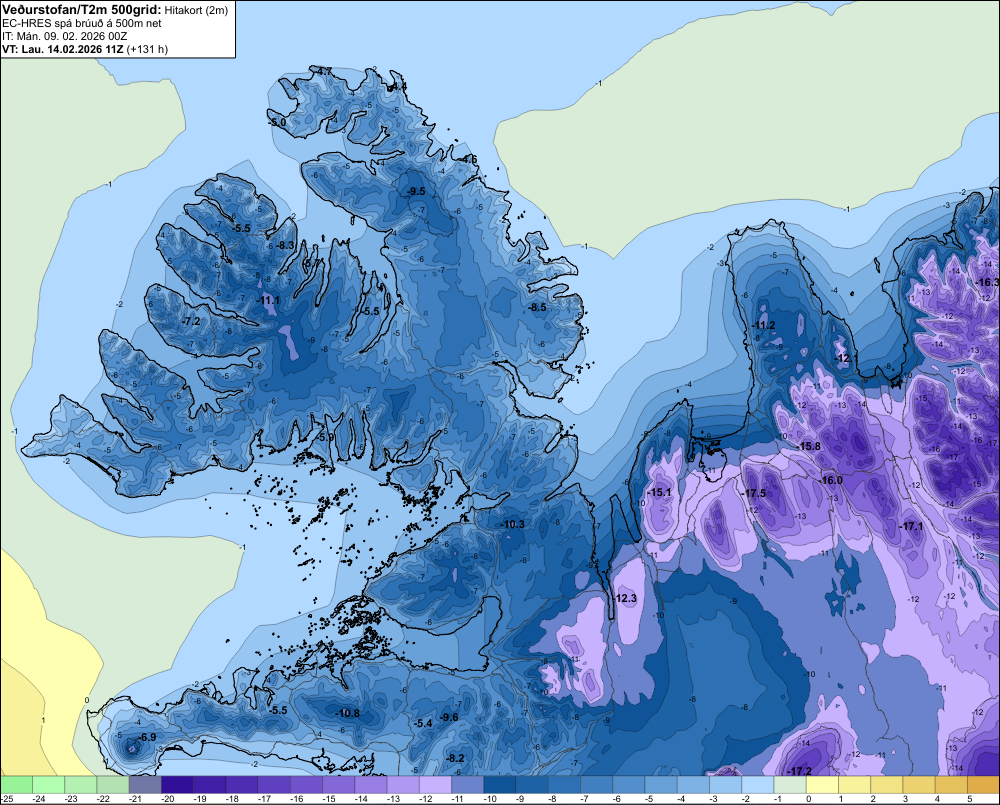Click the '-10.8' temperature label on the map
The height and width of the screenshot is (805, 1000).
[x=348, y=713]
